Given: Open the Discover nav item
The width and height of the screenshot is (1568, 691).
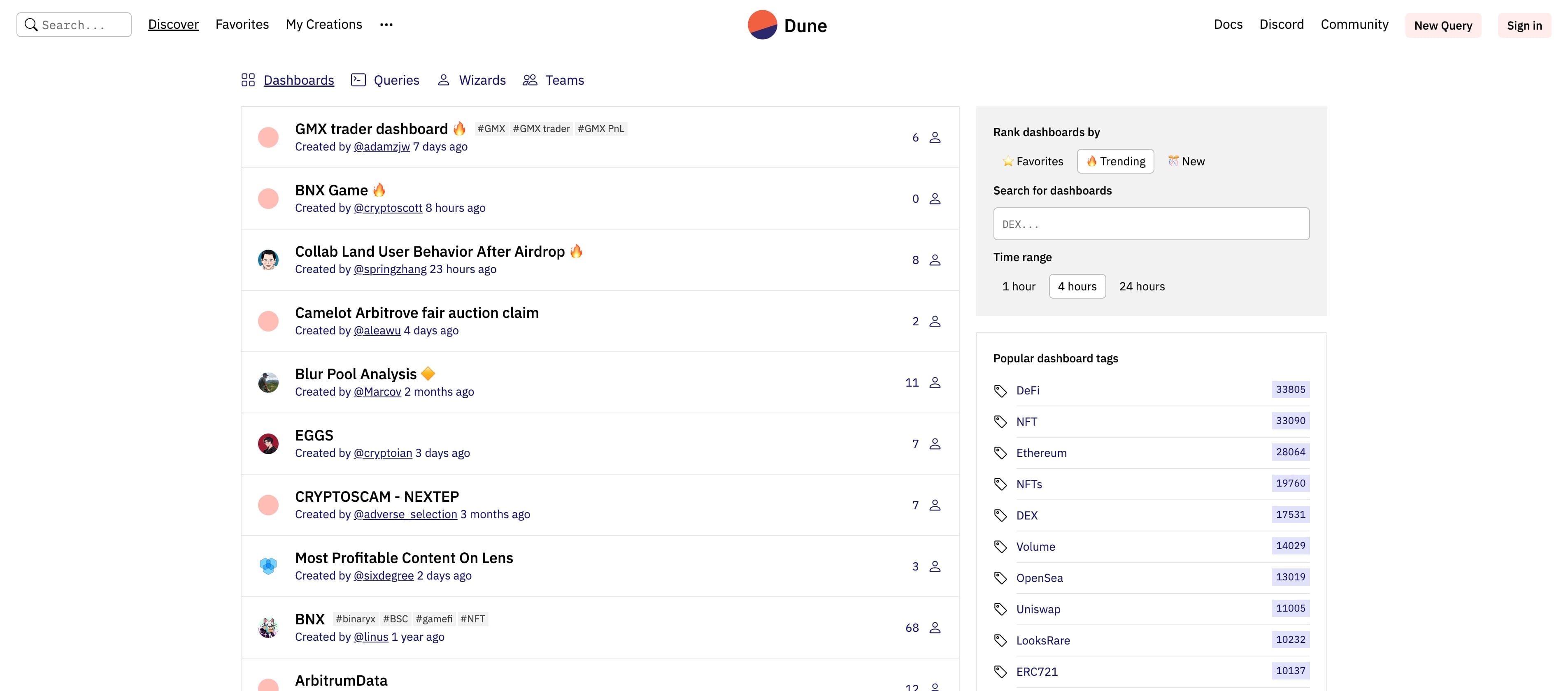Looking at the screenshot, I should click(174, 24).
